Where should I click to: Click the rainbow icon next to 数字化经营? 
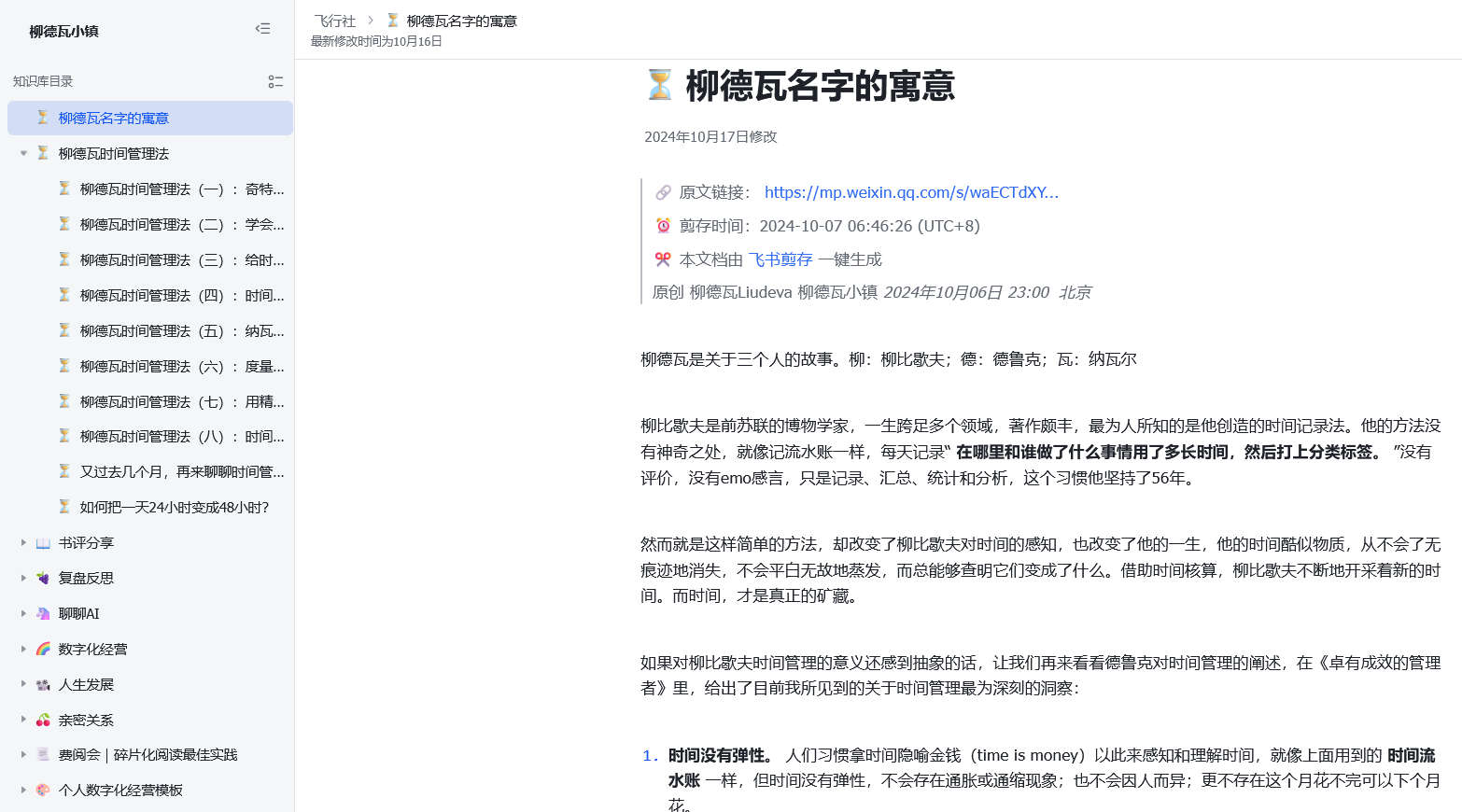[x=43, y=649]
